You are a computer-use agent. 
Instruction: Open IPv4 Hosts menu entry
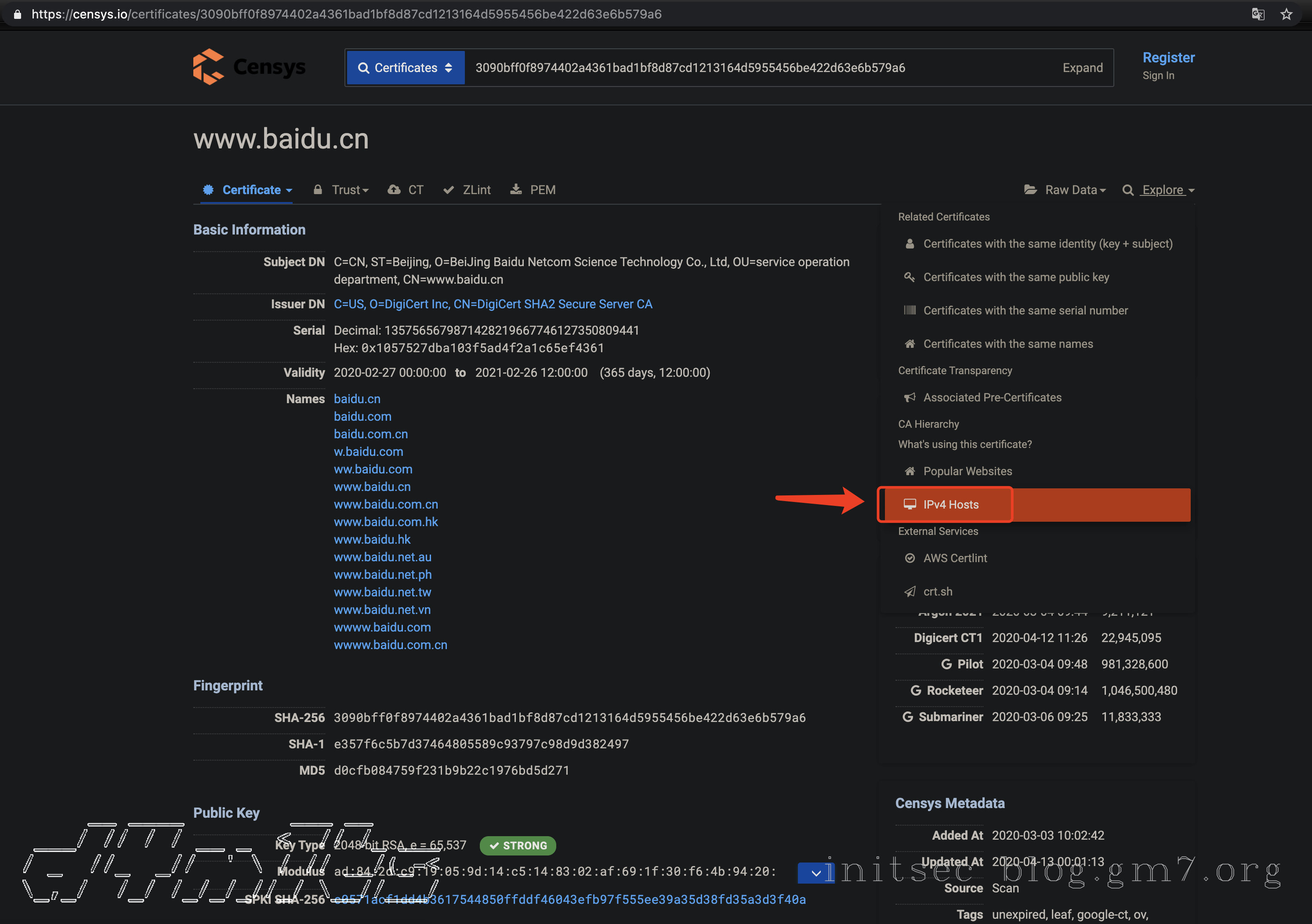point(950,504)
